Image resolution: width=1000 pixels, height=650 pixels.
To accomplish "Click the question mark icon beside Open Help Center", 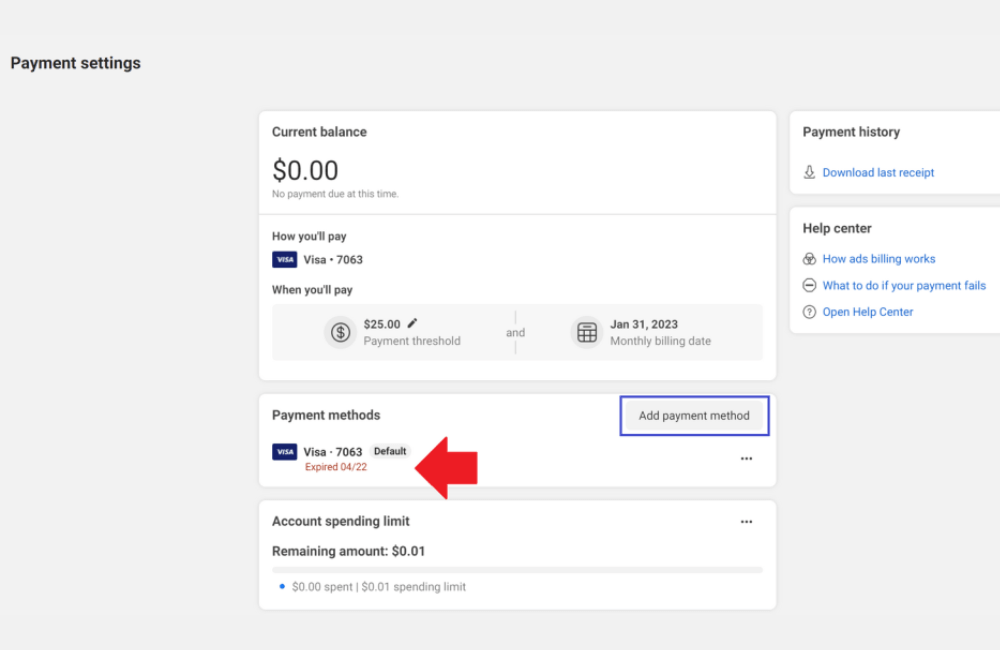I will 808,311.
